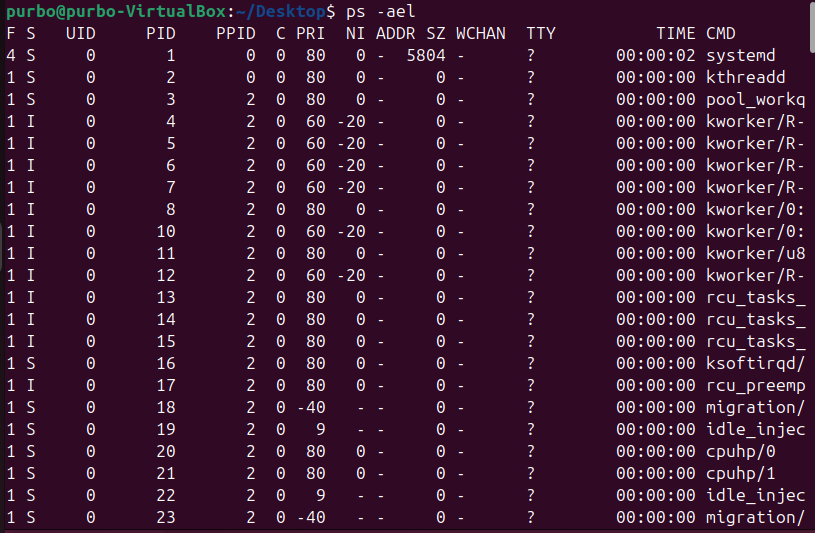The image size is (815, 533).
Task: Click the PID column header
Action: point(161,33)
